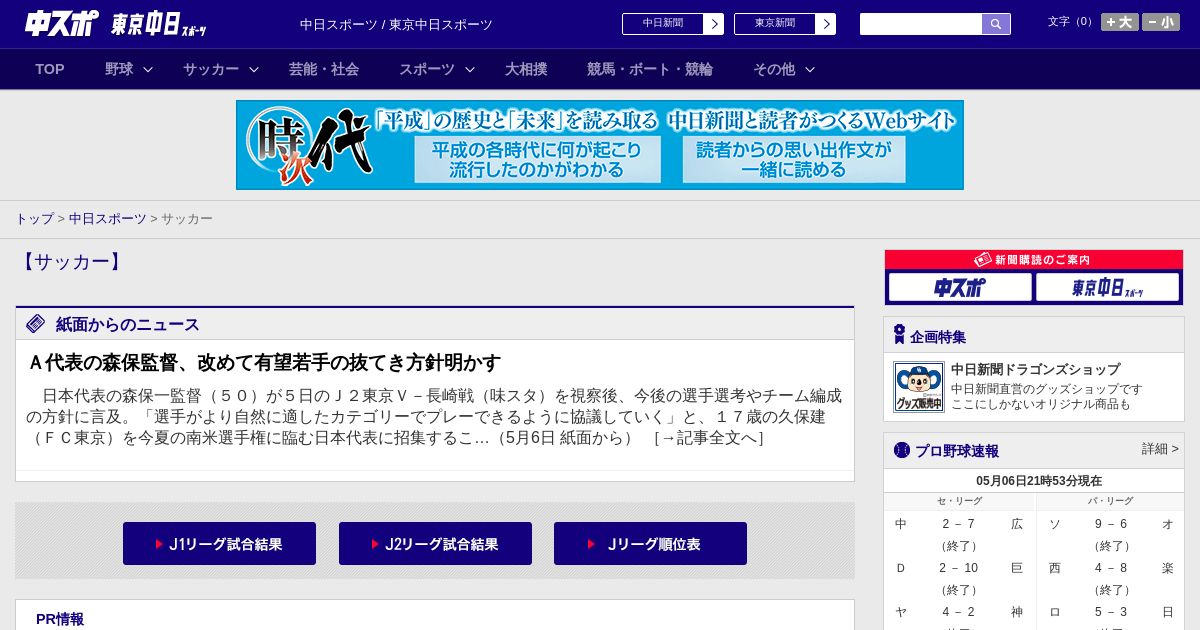Click the Chunichi Sports 中スポ logo
This screenshot has width=1200, height=630.
click(x=61, y=23)
